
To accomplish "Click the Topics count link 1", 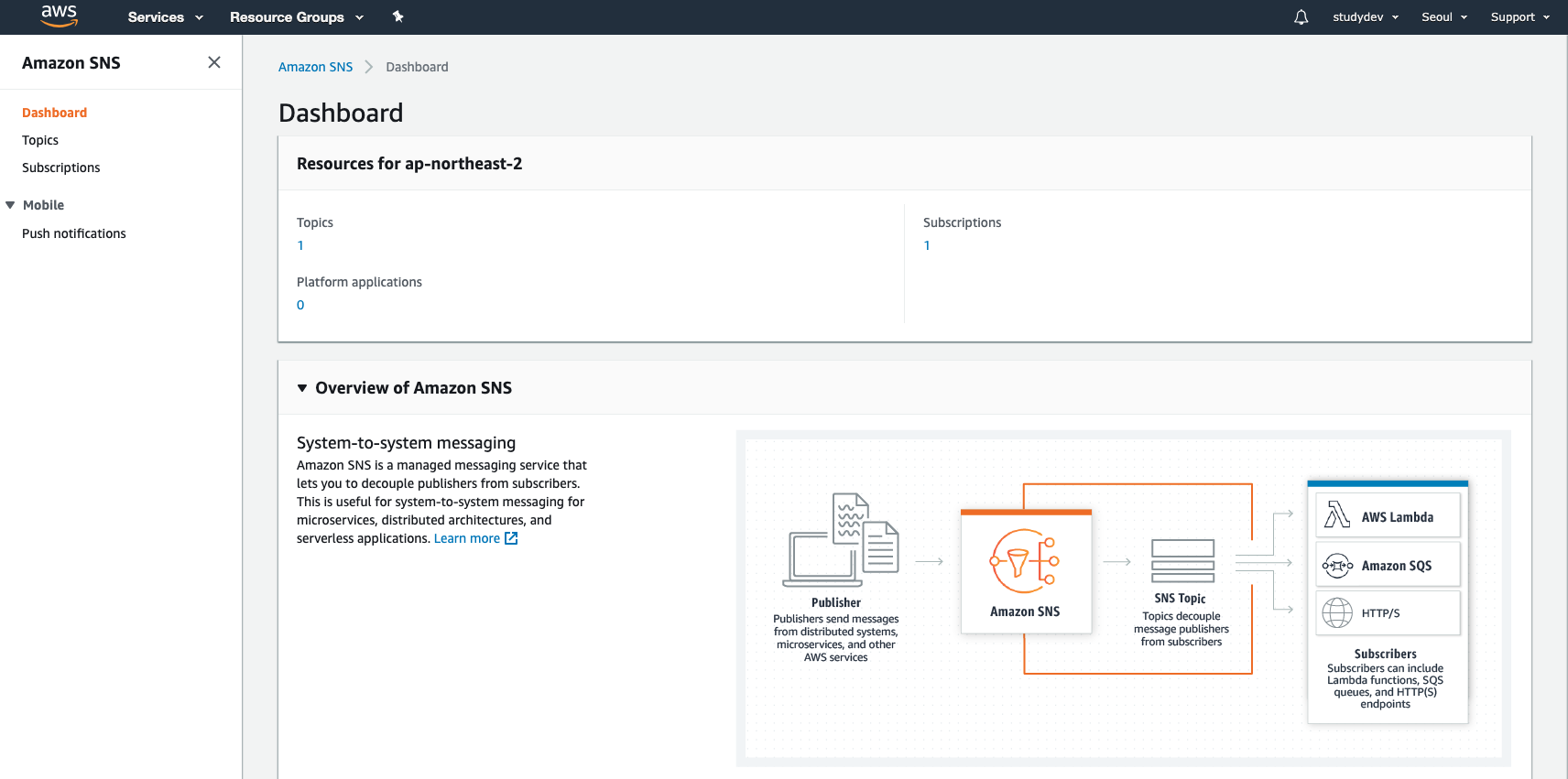I will coord(300,245).
